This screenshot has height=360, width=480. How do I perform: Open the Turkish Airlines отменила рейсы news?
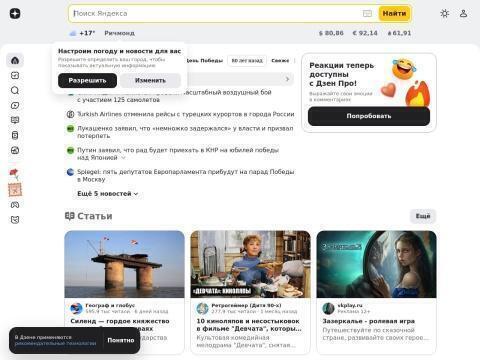click(x=186, y=114)
